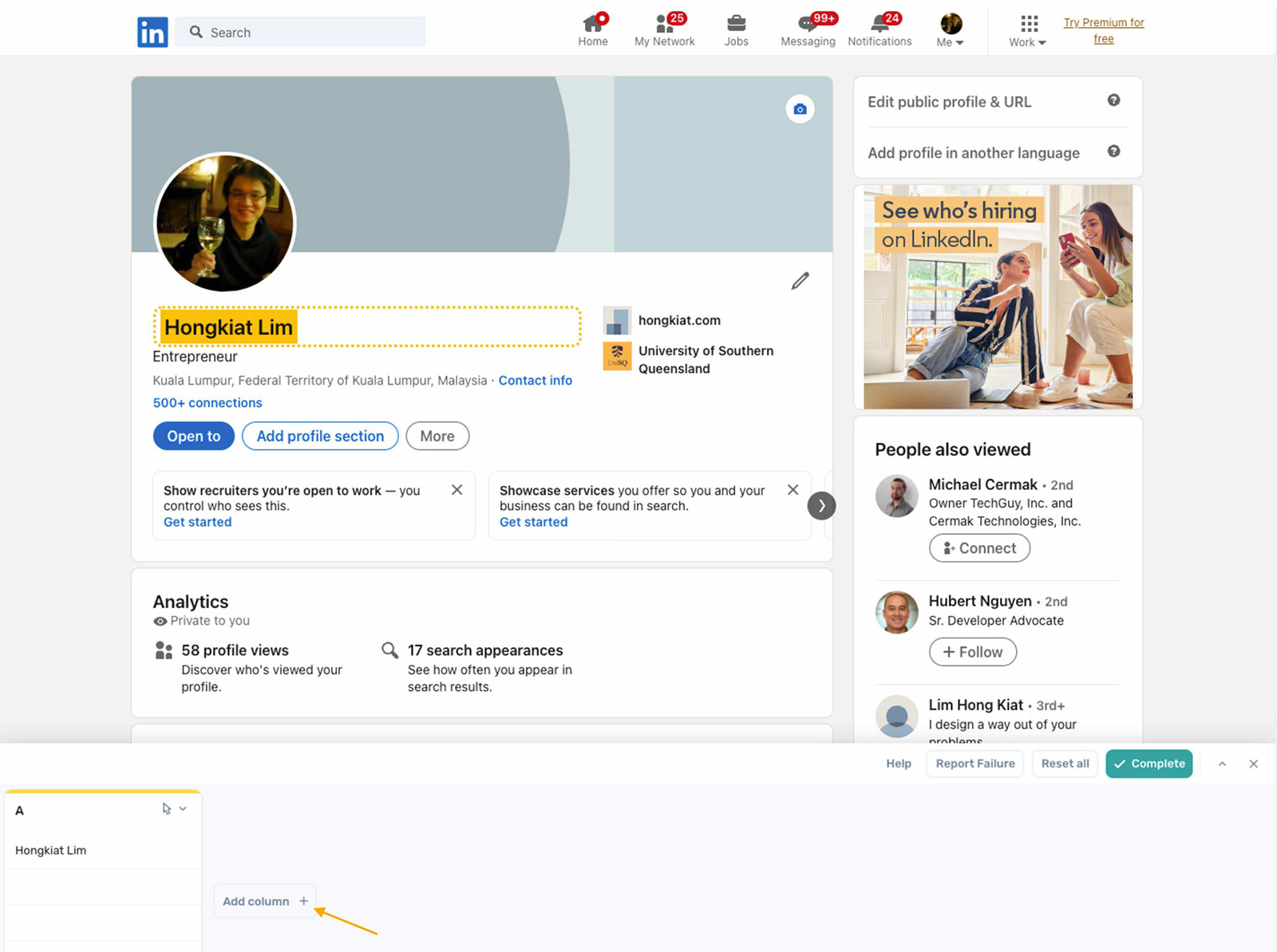Click the Report Failure button
Image resolution: width=1277 pixels, height=952 pixels.
975,764
